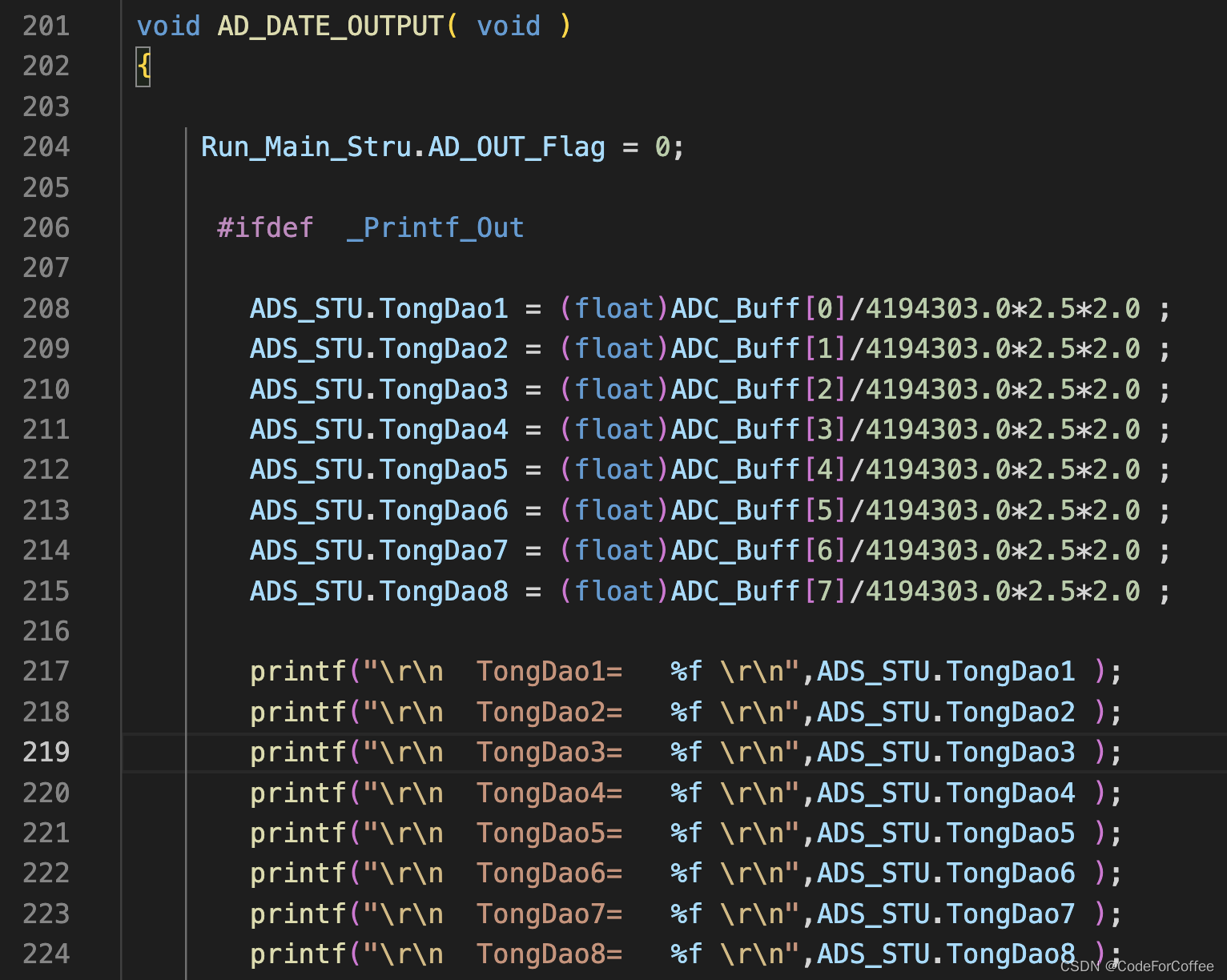This screenshot has height=980, width=1227.
Task: Click the return type void on line 201
Action: click(168, 26)
